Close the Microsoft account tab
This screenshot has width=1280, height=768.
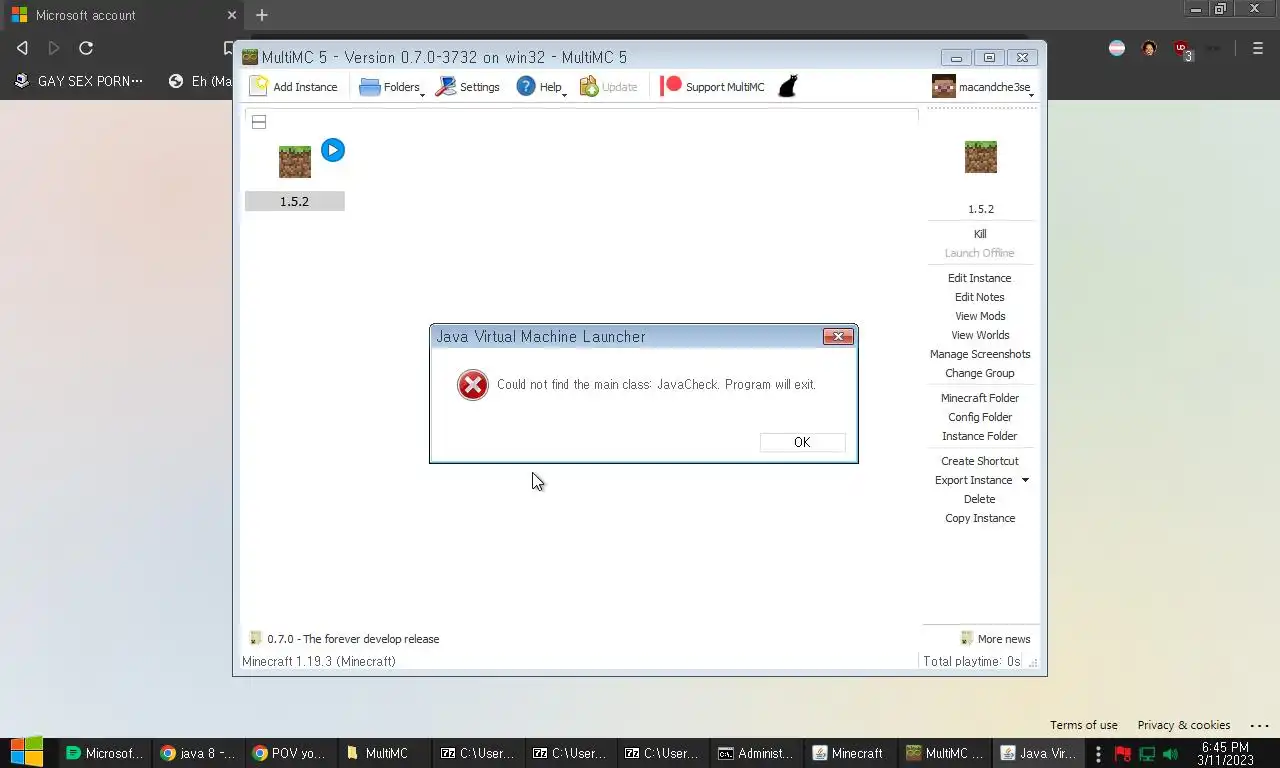(x=232, y=15)
